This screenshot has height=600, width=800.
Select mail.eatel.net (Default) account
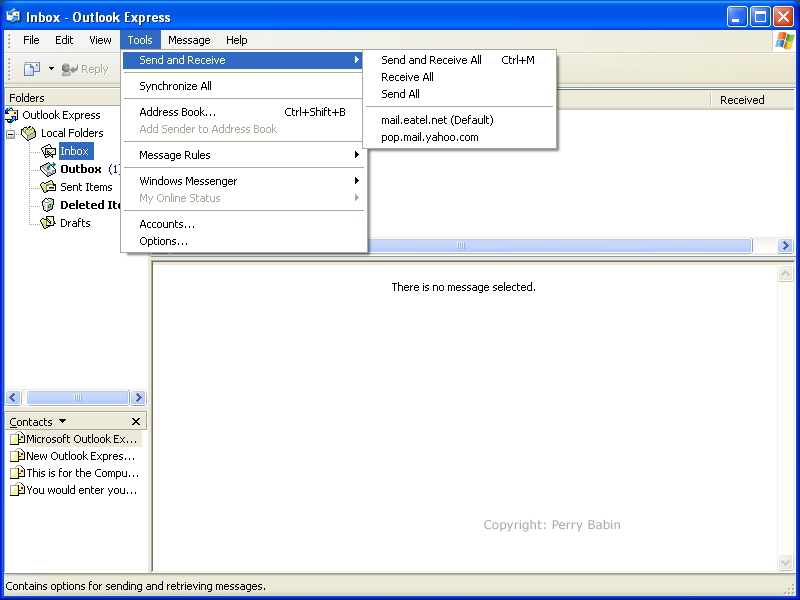pyautogui.click(x=437, y=120)
